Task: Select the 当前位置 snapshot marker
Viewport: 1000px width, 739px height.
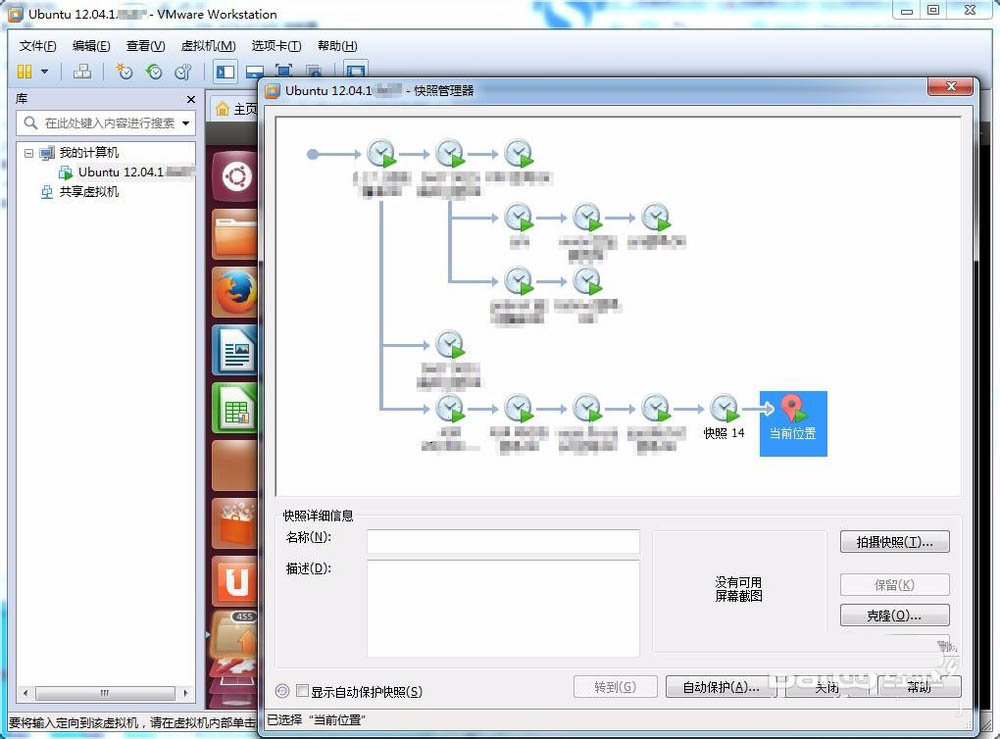Action: (793, 423)
